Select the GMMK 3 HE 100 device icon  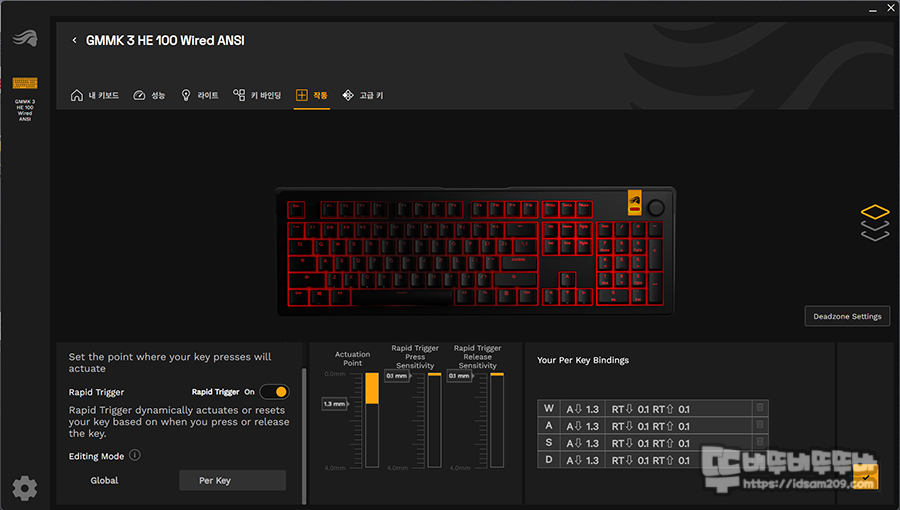25,84
